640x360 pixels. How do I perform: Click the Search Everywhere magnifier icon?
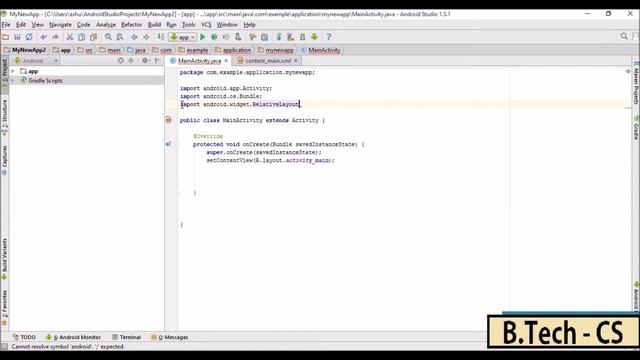[x=624, y=37]
